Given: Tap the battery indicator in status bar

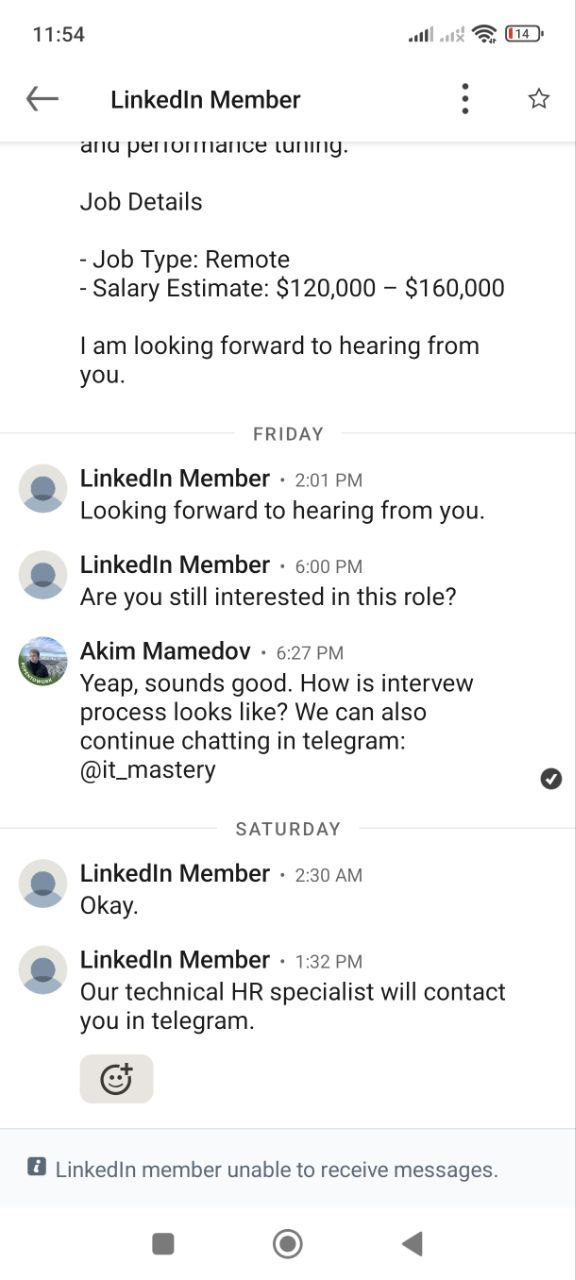Looking at the screenshot, I should tap(524, 34).
